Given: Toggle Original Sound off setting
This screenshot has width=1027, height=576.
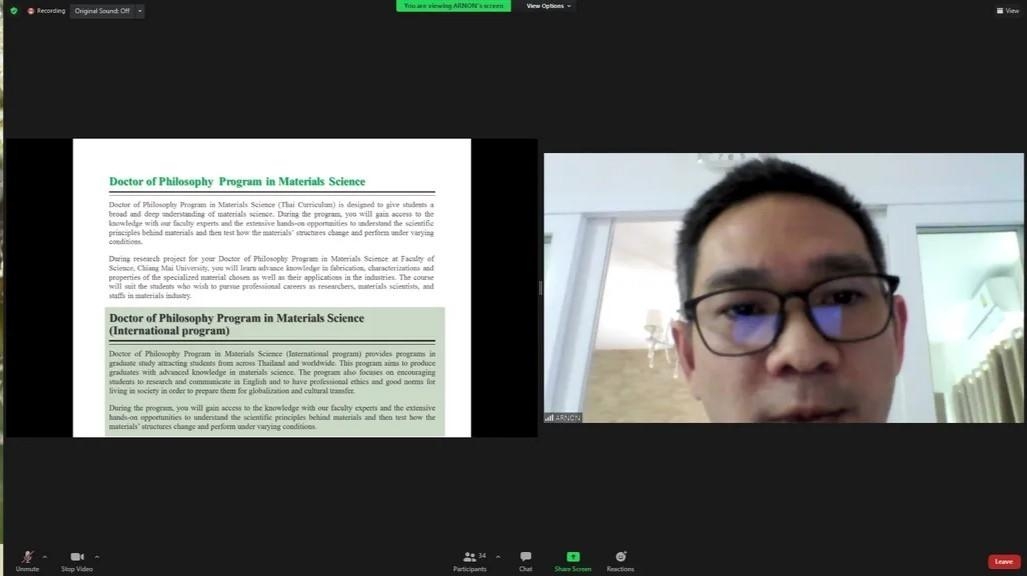Looking at the screenshot, I should (x=102, y=11).
